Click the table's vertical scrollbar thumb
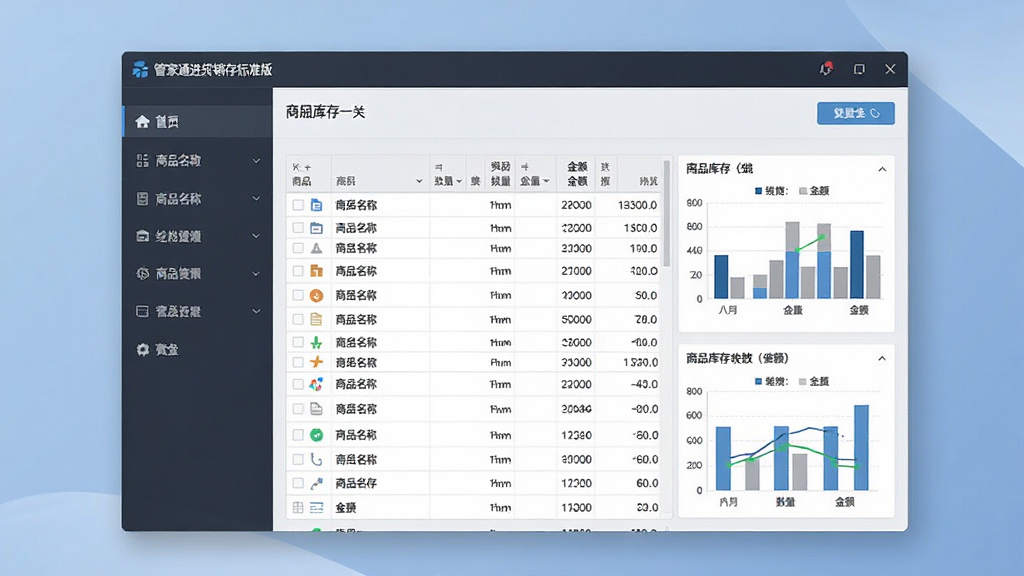Screen dimensions: 1024x576 click(667, 214)
